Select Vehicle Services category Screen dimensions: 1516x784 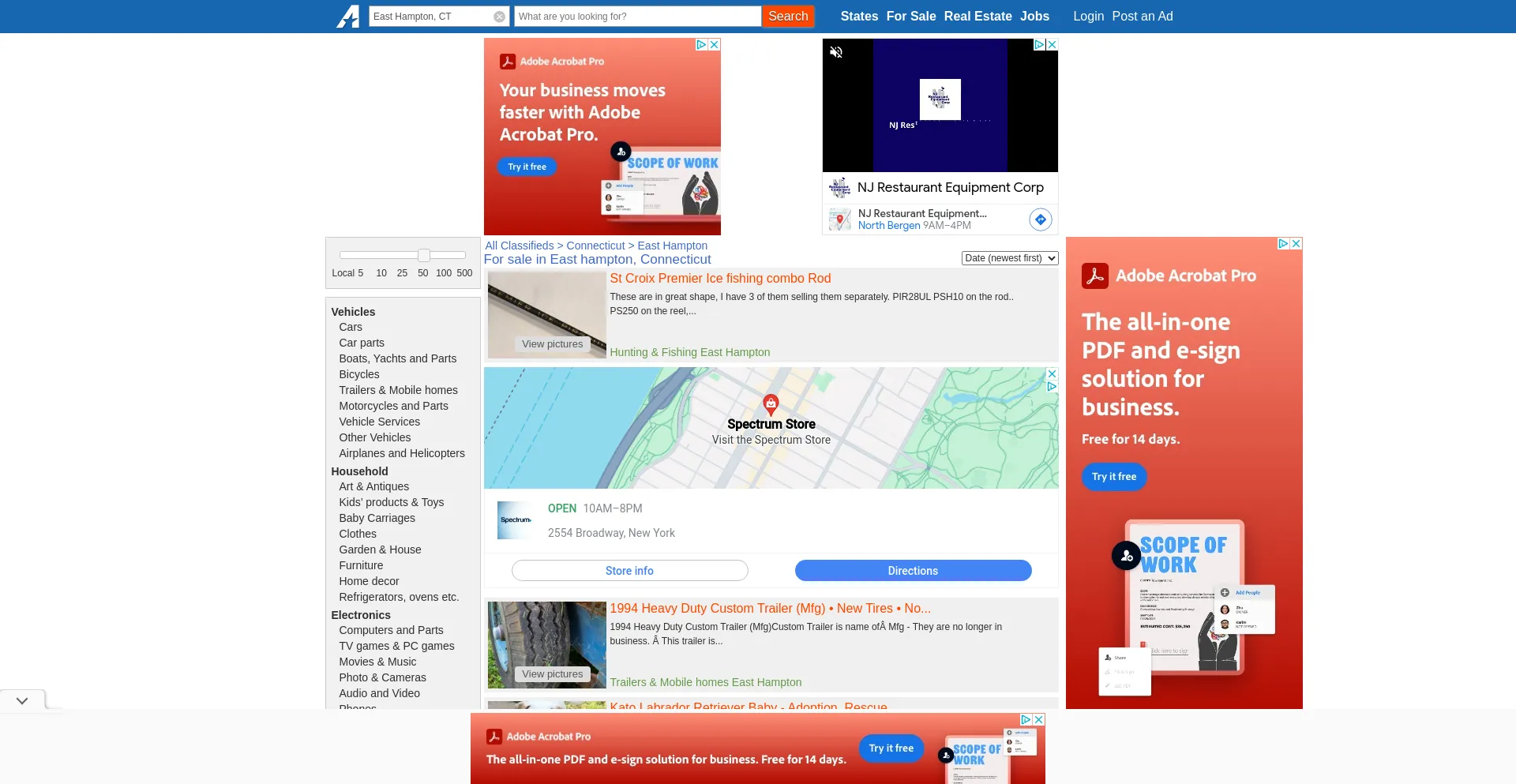[x=380, y=422]
